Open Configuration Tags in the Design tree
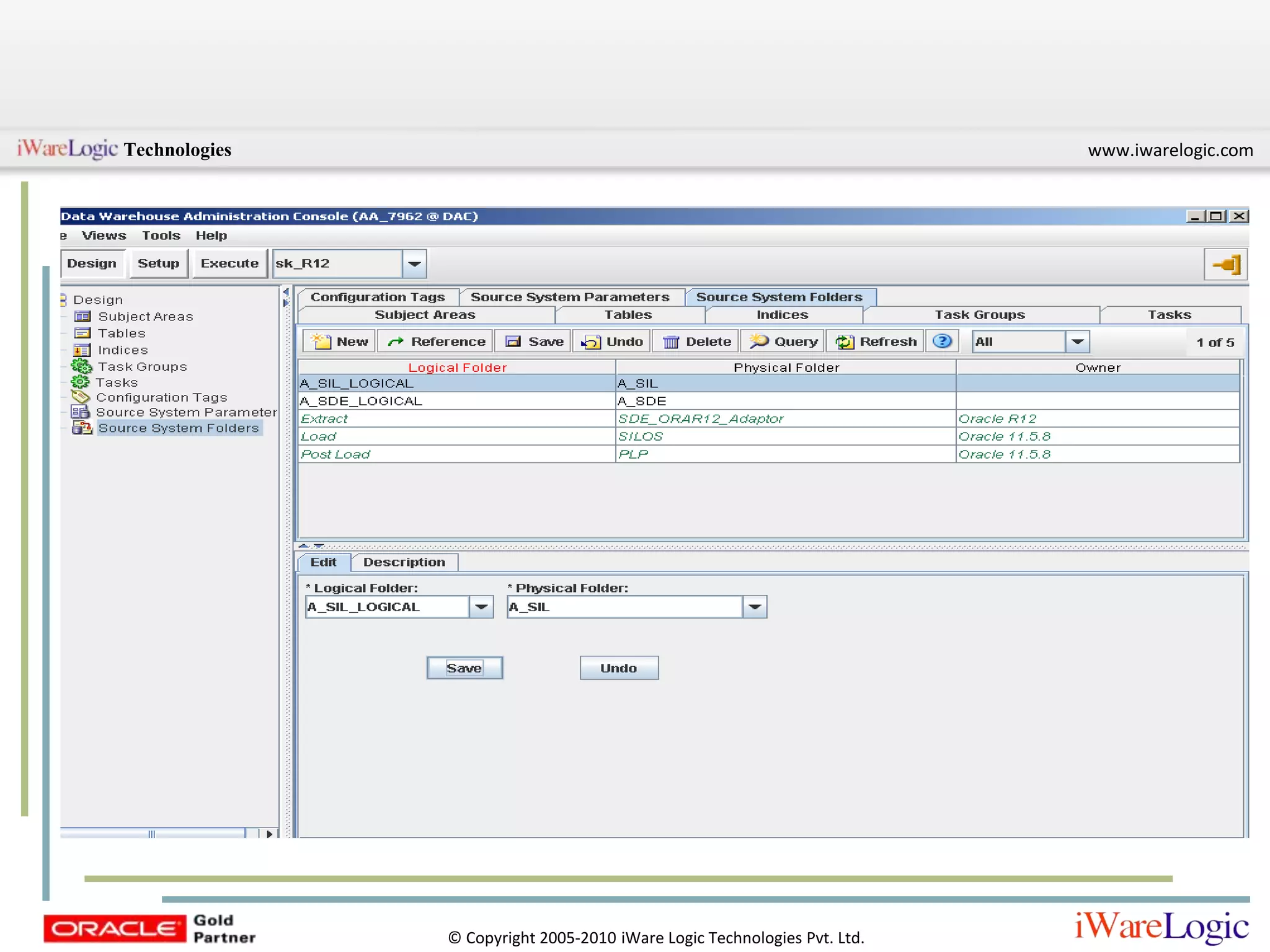This screenshot has height=952, width=1270. [161, 397]
